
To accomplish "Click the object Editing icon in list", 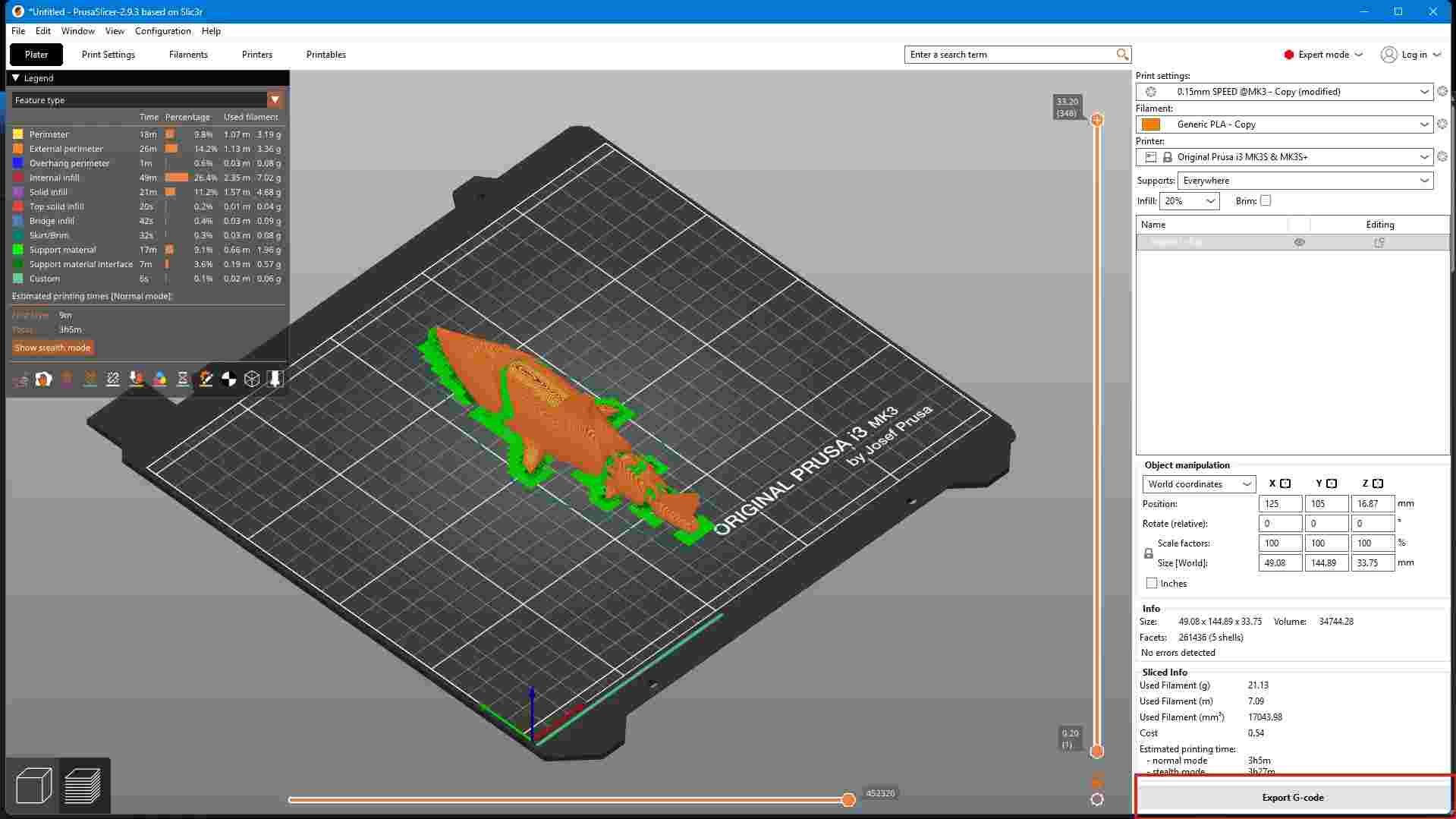I will tap(1379, 242).
